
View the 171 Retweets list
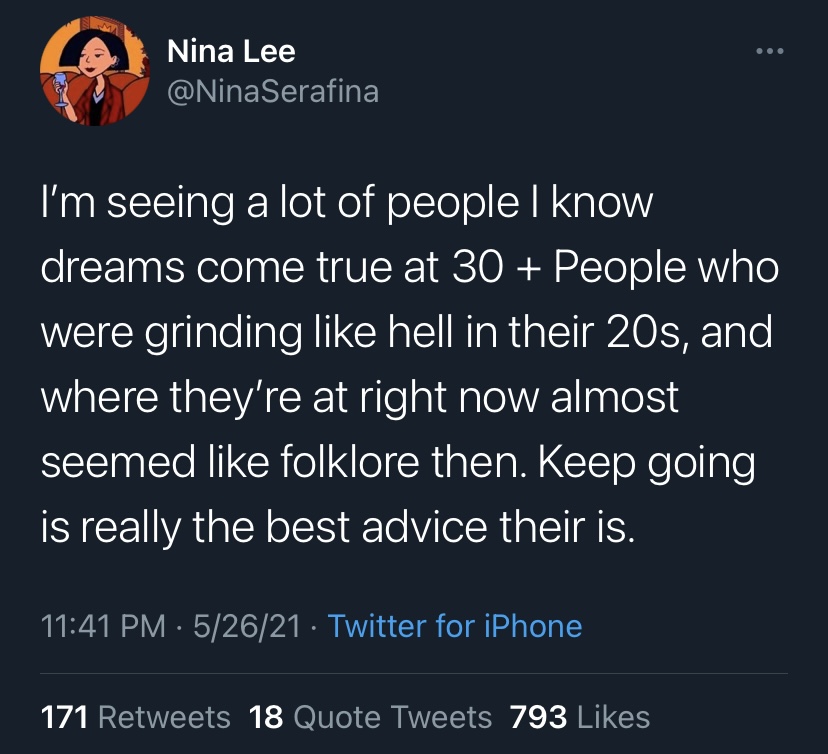[135, 717]
